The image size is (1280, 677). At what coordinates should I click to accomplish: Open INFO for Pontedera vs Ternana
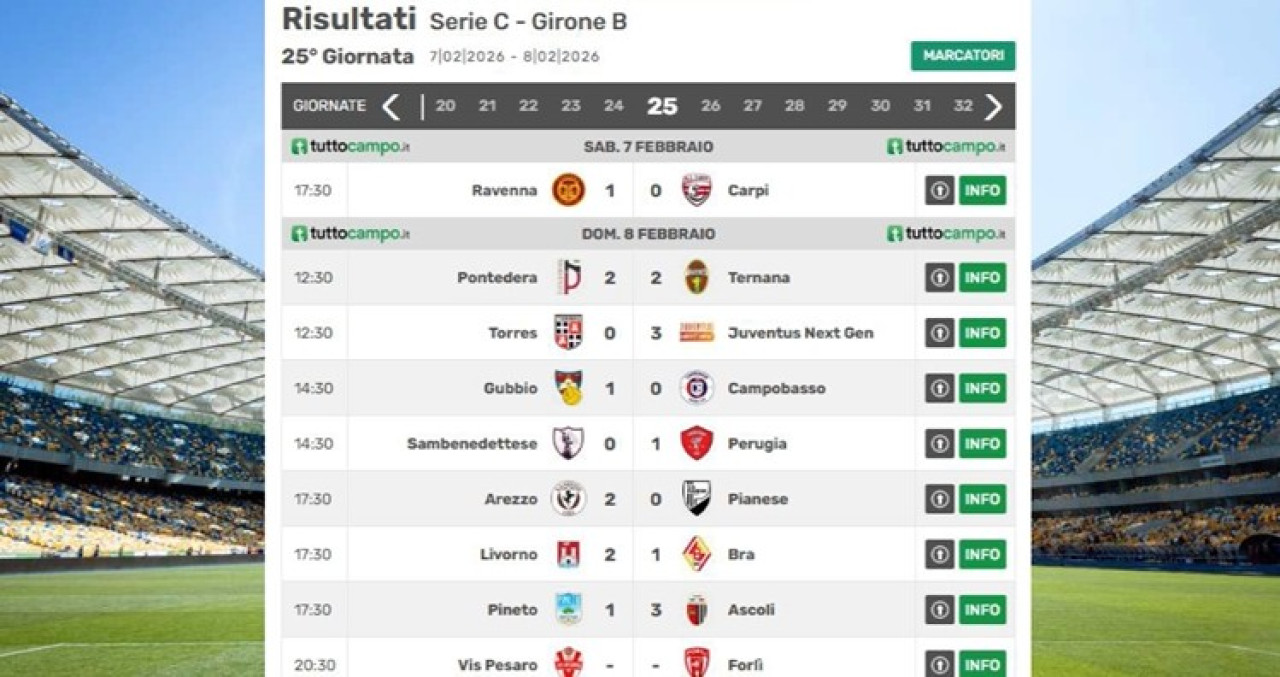point(982,277)
